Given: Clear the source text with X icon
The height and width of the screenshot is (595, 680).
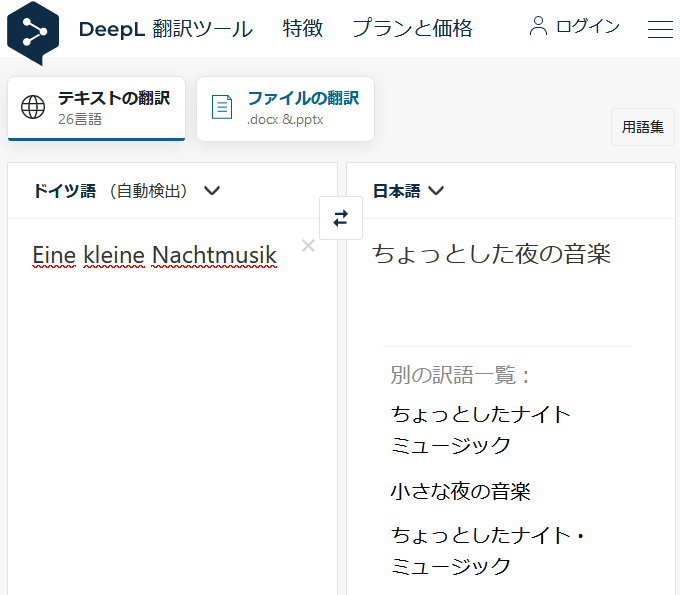Looking at the screenshot, I should (x=308, y=246).
